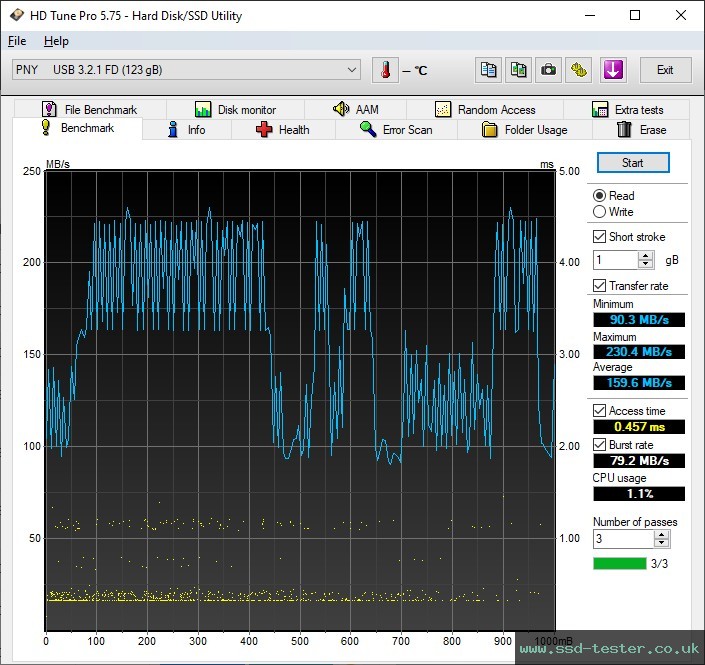705x665 pixels.
Task: Switch to the AAM tab
Action: pyautogui.click(x=356, y=109)
